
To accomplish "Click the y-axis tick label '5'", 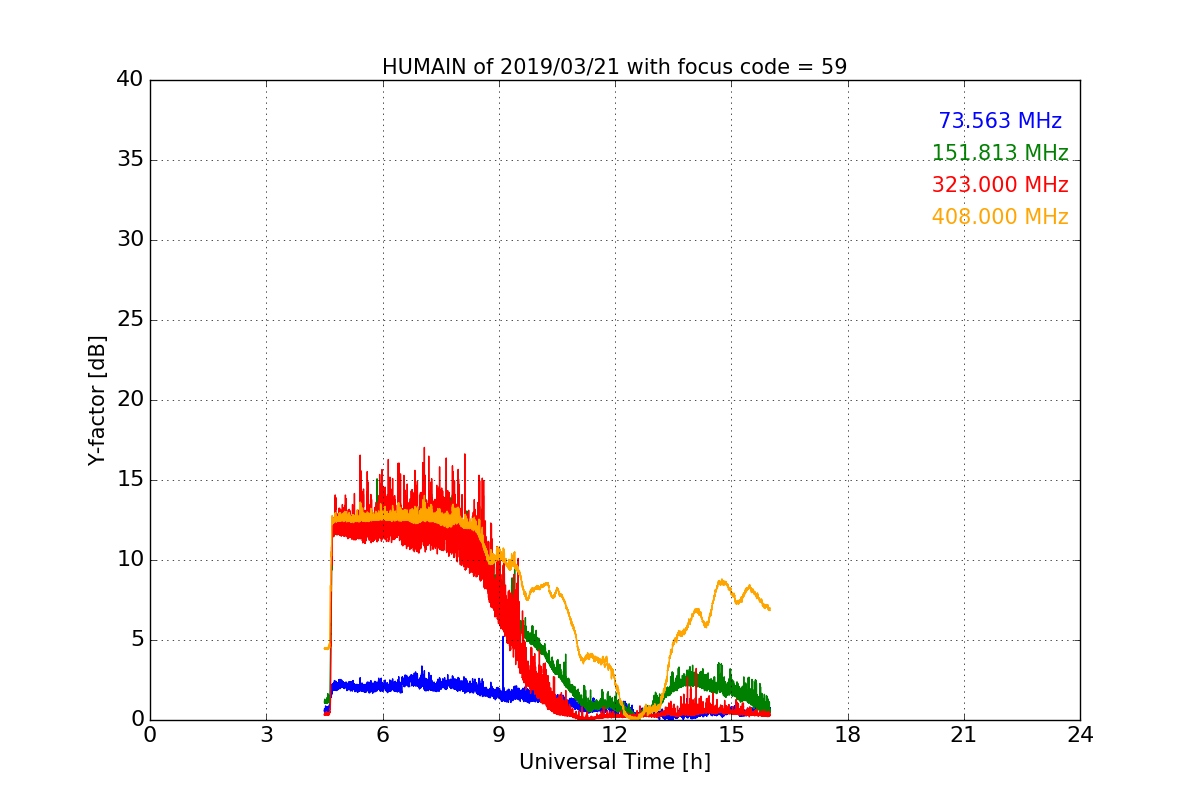I will point(136,640).
